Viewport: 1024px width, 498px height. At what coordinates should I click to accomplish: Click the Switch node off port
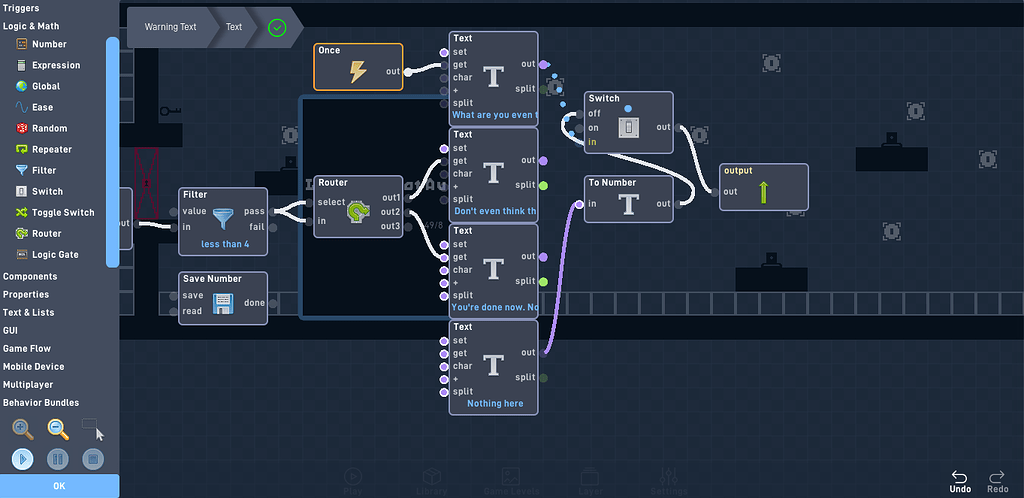tap(579, 114)
